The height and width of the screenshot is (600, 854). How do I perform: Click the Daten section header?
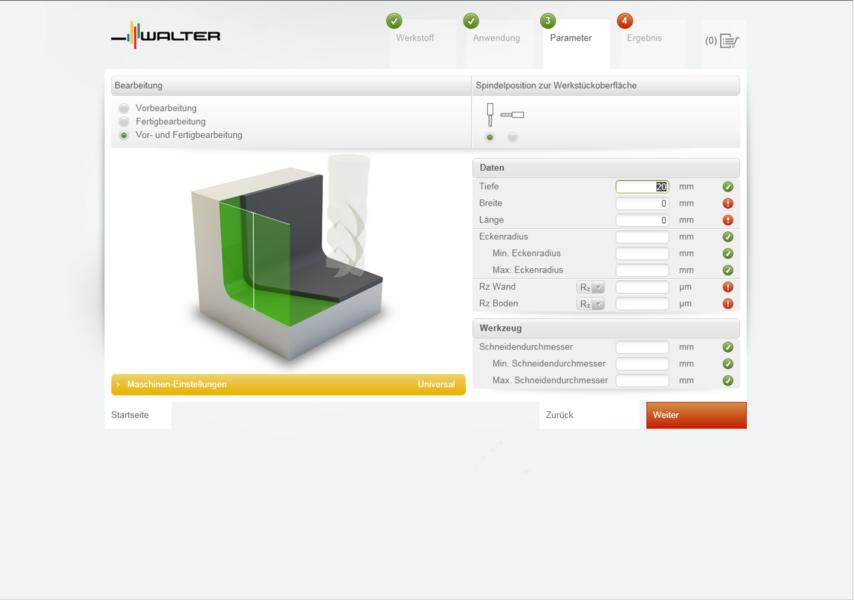coord(606,168)
